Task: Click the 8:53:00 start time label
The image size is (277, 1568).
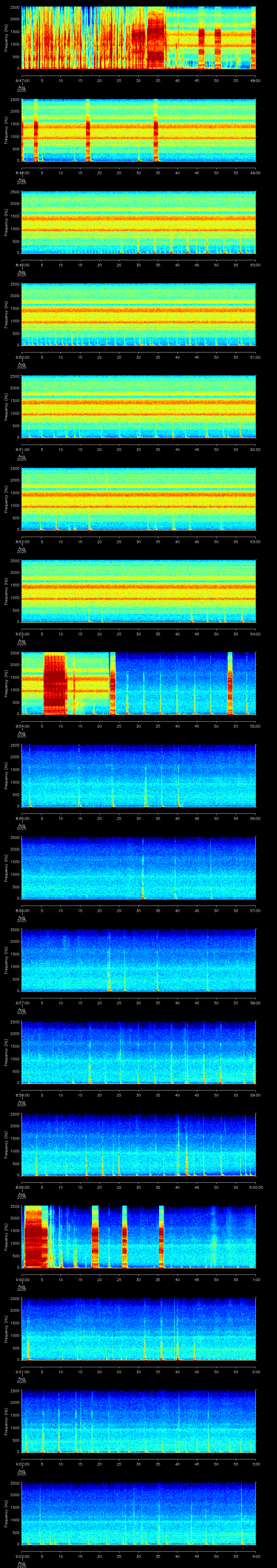Action: [22, 634]
